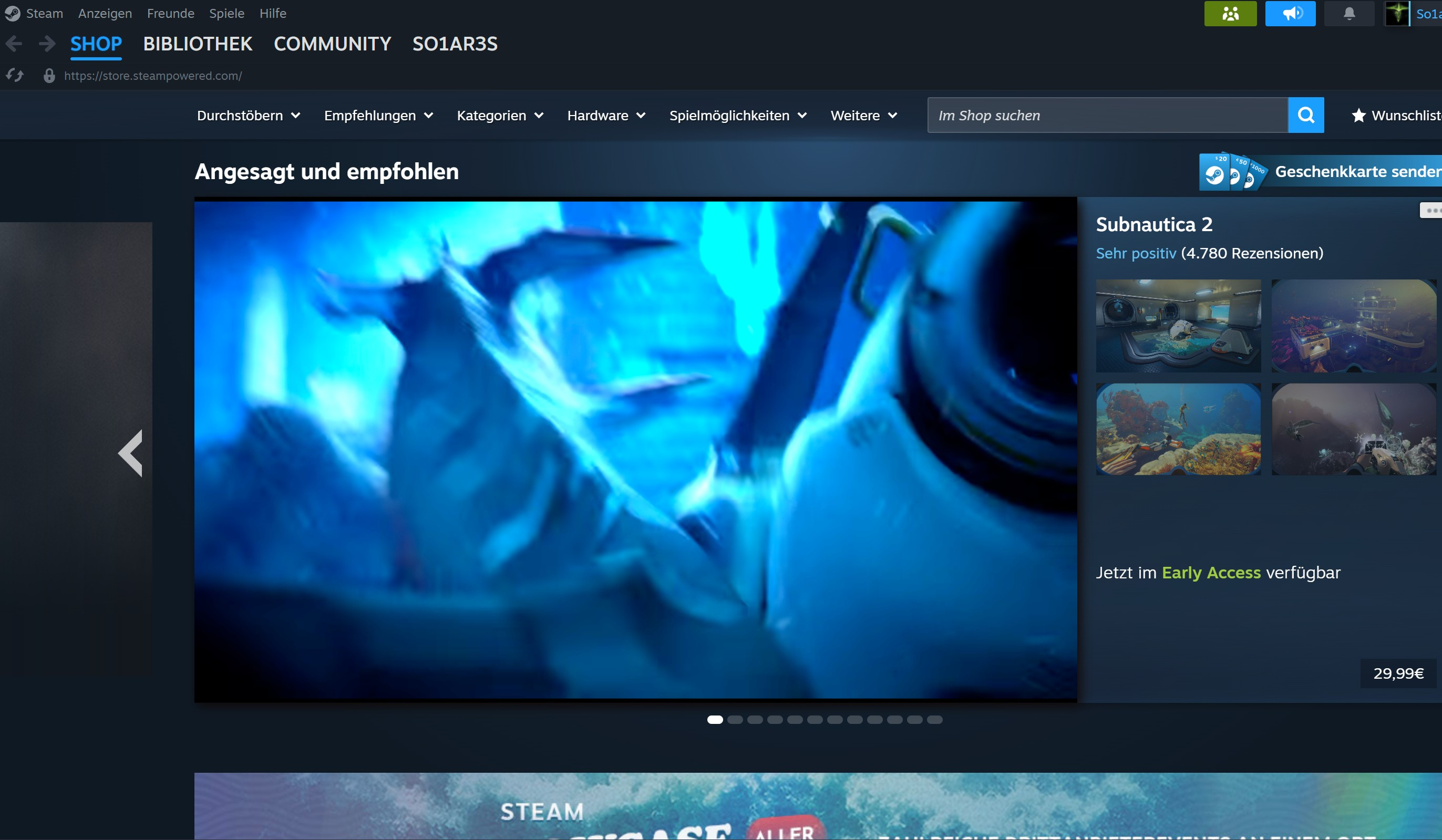The width and height of the screenshot is (1442, 840).
Task: Open the coral reef diver screenshot thumbnail
Action: pos(1178,429)
